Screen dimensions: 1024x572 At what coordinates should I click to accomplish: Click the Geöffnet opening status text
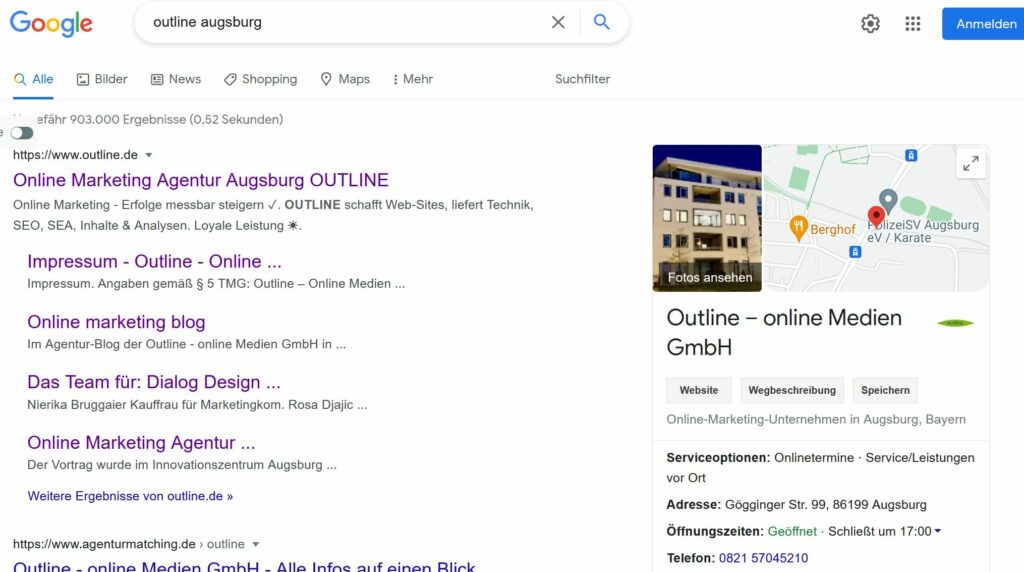(792, 532)
